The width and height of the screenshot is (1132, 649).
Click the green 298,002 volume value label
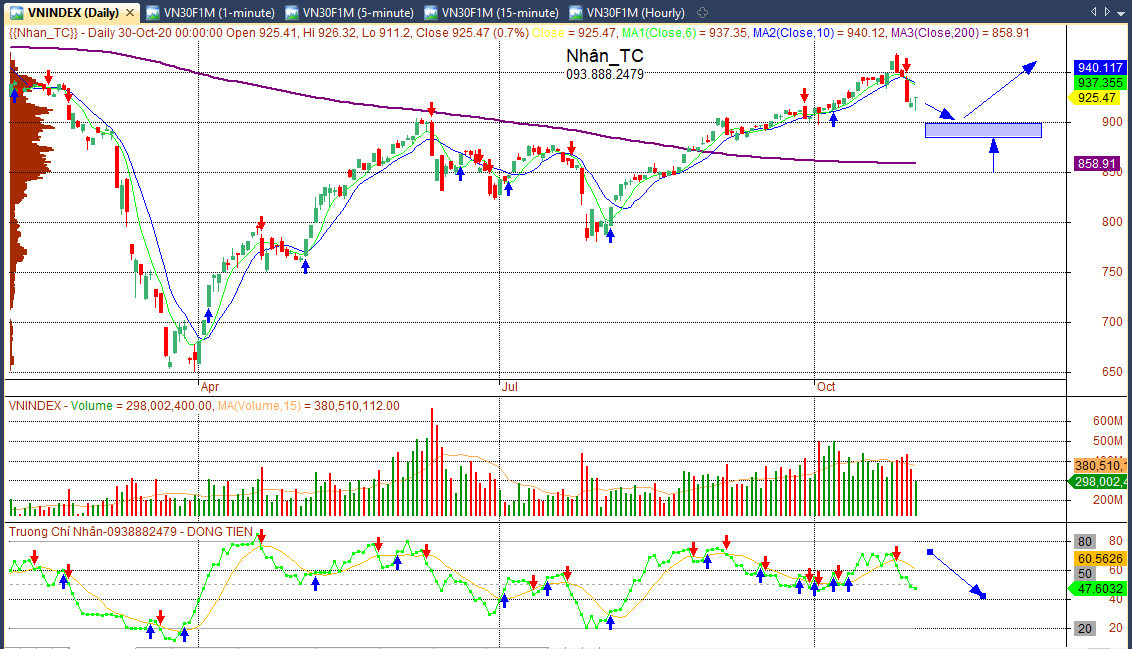coord(1096,482)
